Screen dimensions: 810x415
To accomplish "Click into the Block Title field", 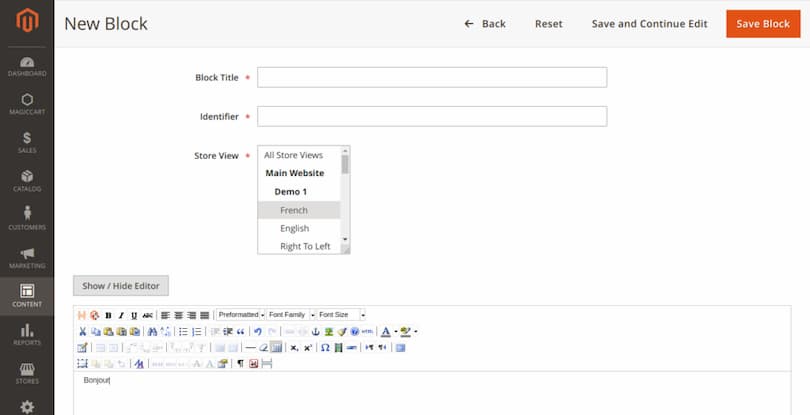I will [432, 77].
